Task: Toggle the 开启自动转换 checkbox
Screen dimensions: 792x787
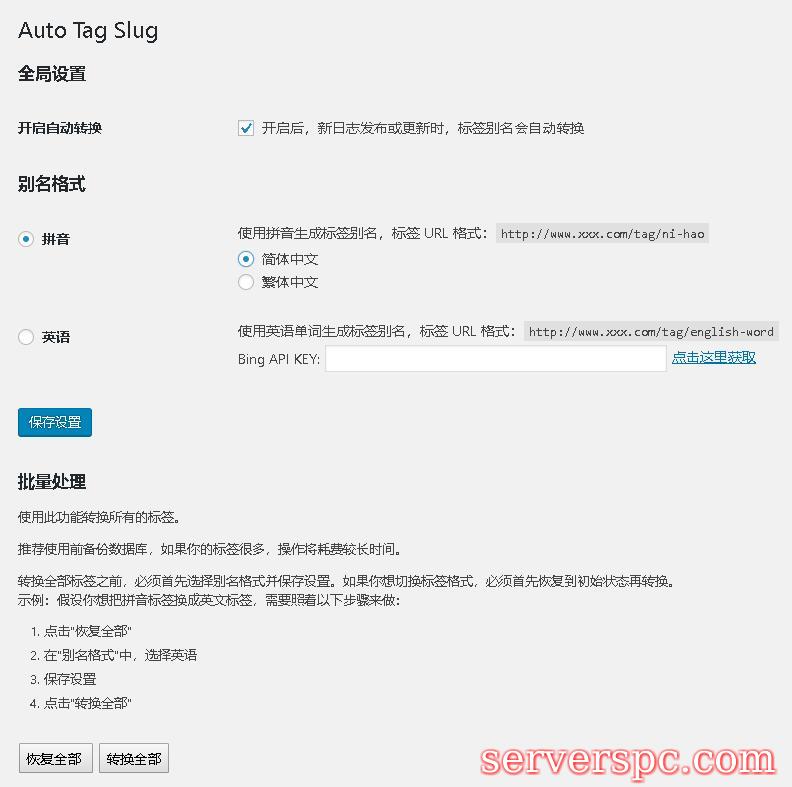Action: [x=246, y=128]
